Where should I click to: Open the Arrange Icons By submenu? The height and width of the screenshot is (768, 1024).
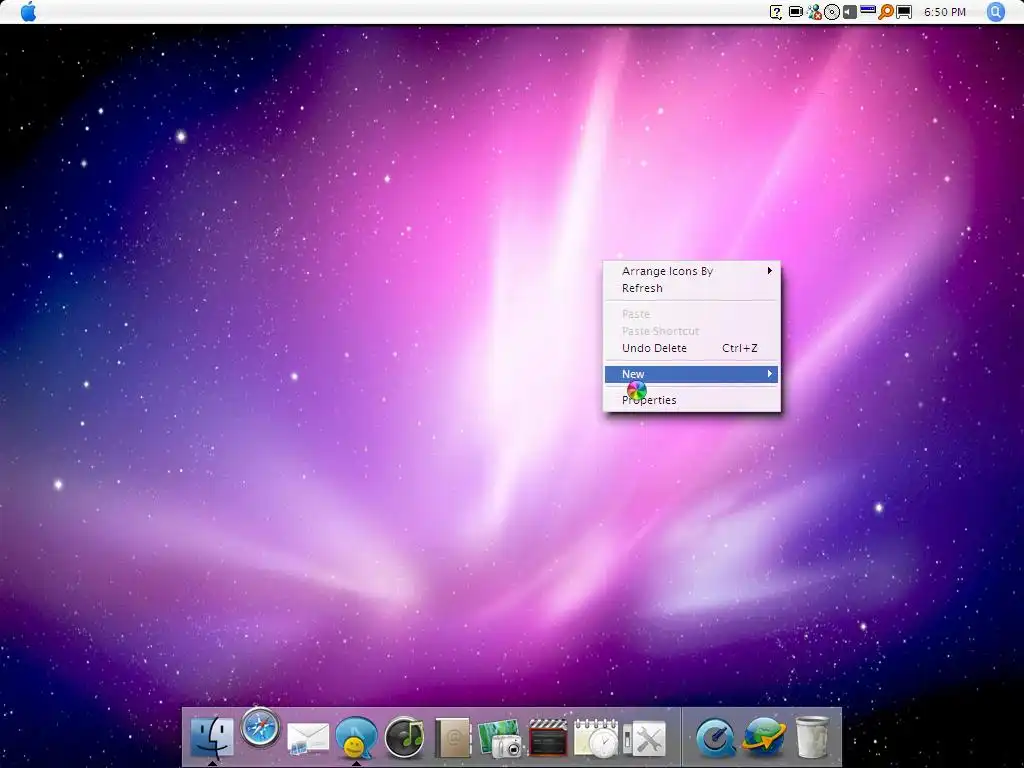691,271
